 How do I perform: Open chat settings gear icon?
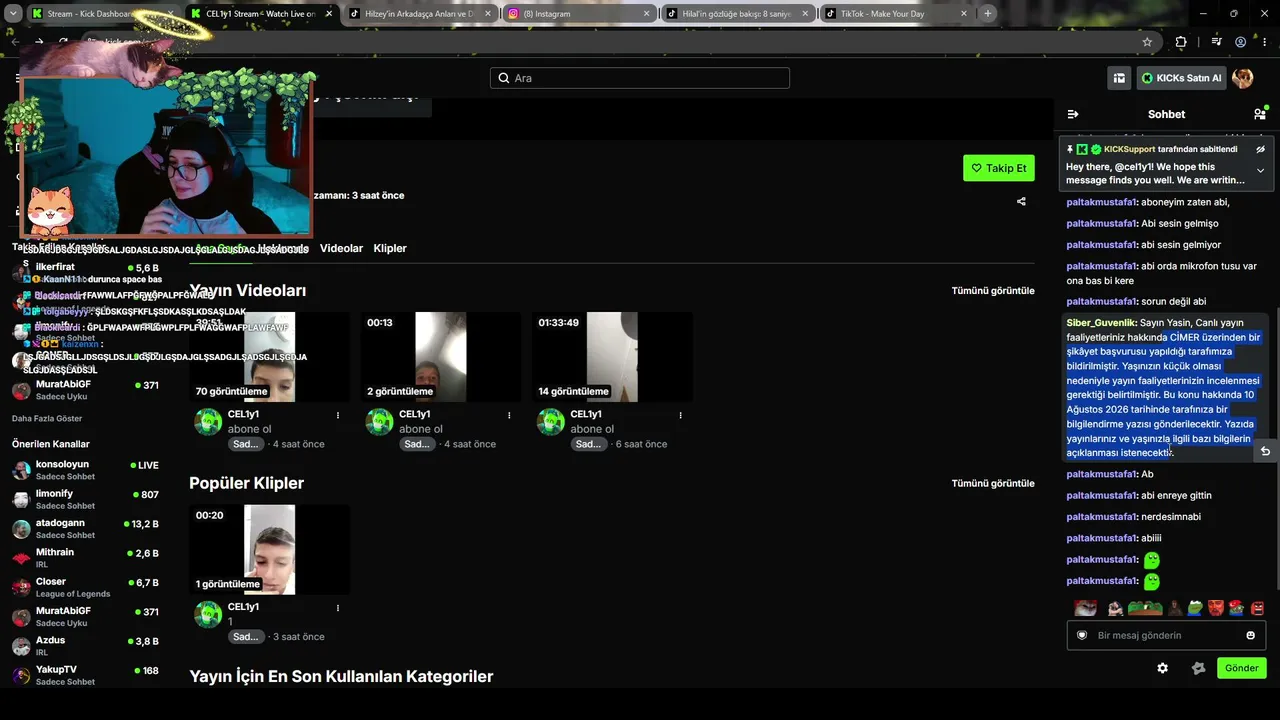tap(1162, 668)
